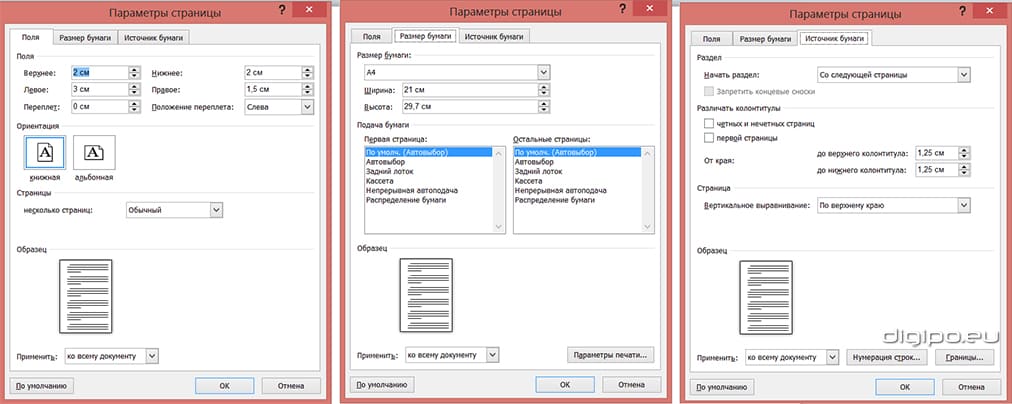Increase the Верхнее margin with up arrow
This screenshot has width=1012, height=404.
(x=133, y=69)
